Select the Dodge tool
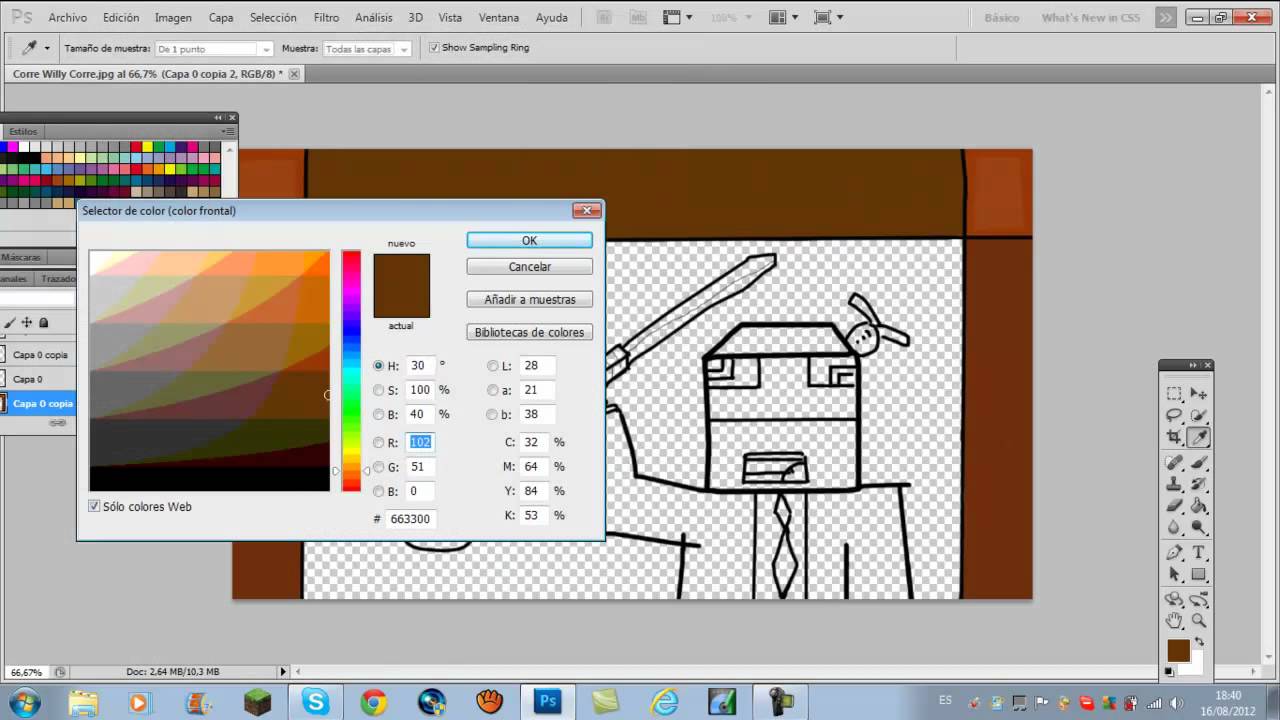Image resolution: width=1280 pixels, height=720 pixels. (x=1199, y=527)
